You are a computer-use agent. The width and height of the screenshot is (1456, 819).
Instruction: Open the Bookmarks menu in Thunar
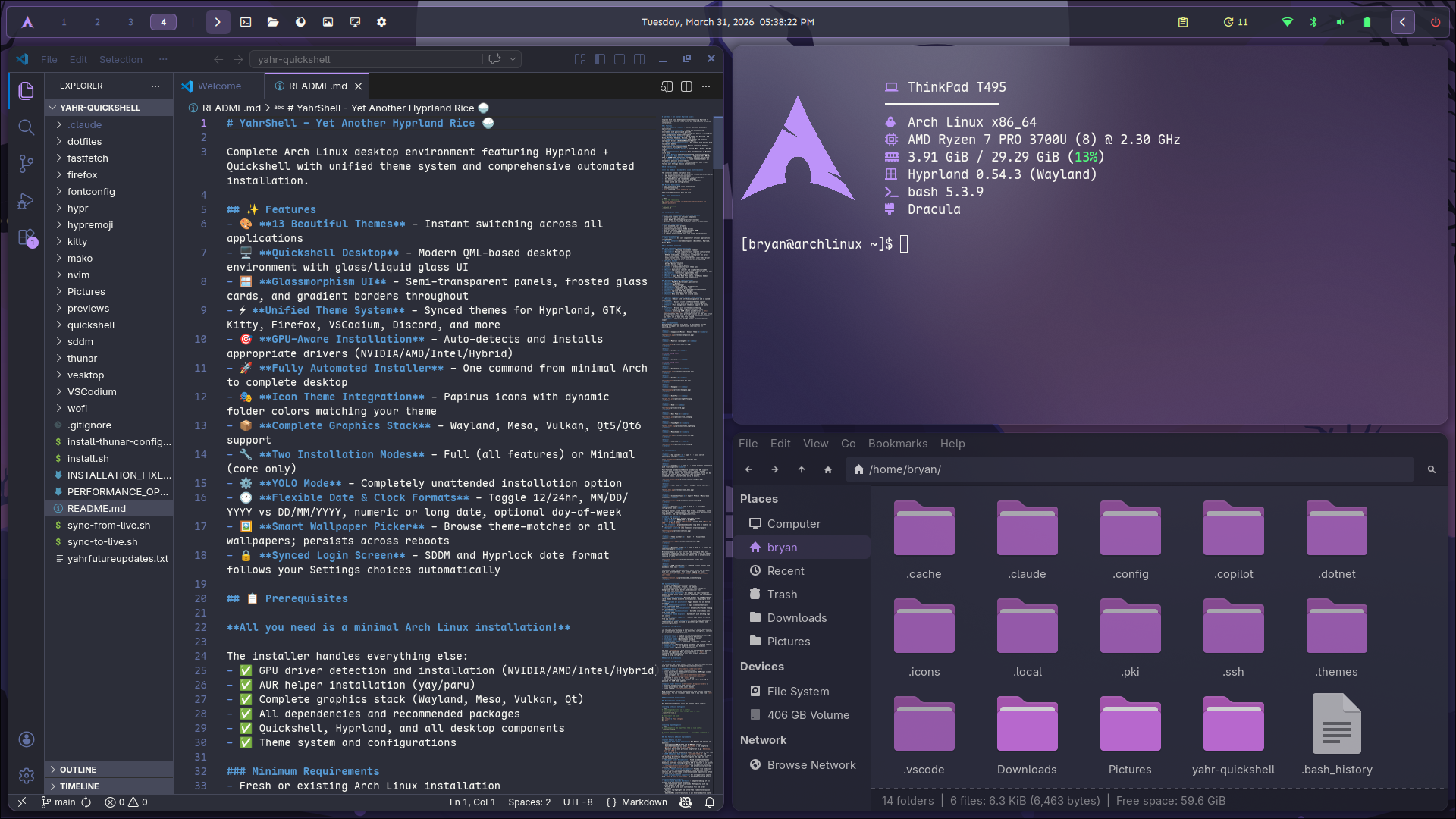point(898,444)
